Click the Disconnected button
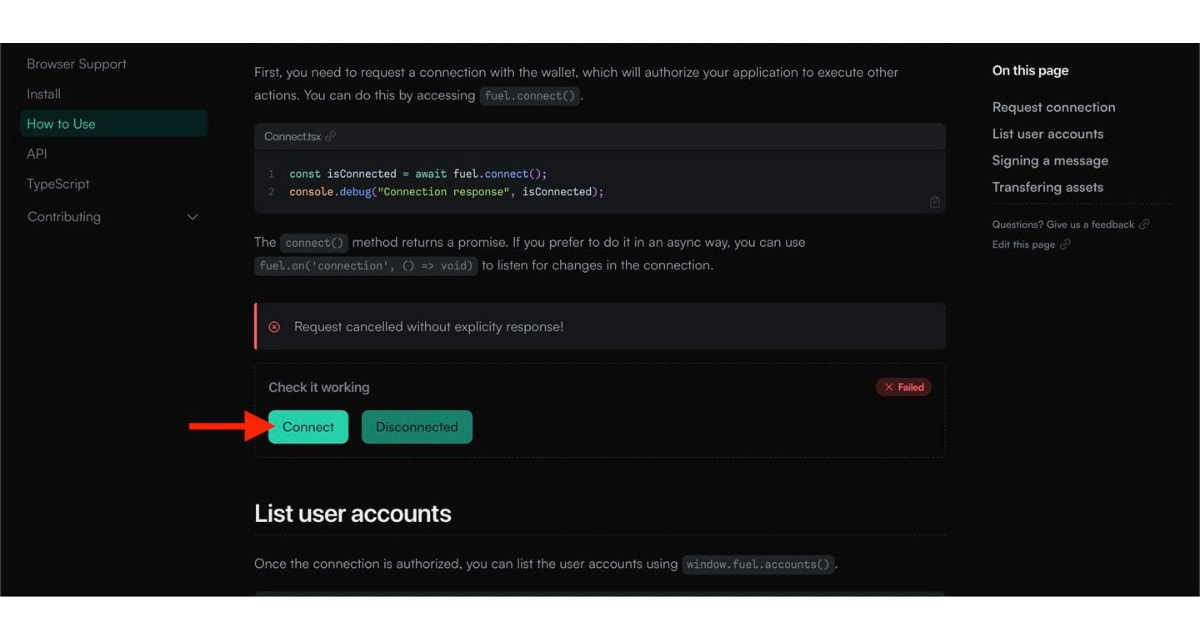This screenshot has width=1200, height=628. click(x=417, y=427)
